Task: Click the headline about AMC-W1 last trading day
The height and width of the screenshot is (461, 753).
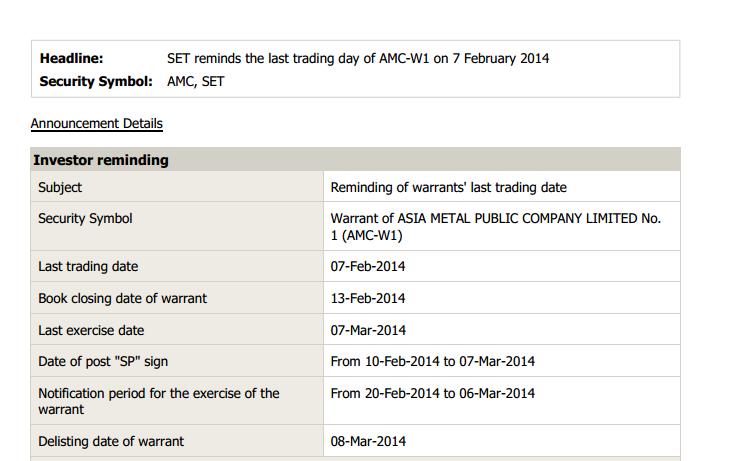Action: tap(358, 58)
